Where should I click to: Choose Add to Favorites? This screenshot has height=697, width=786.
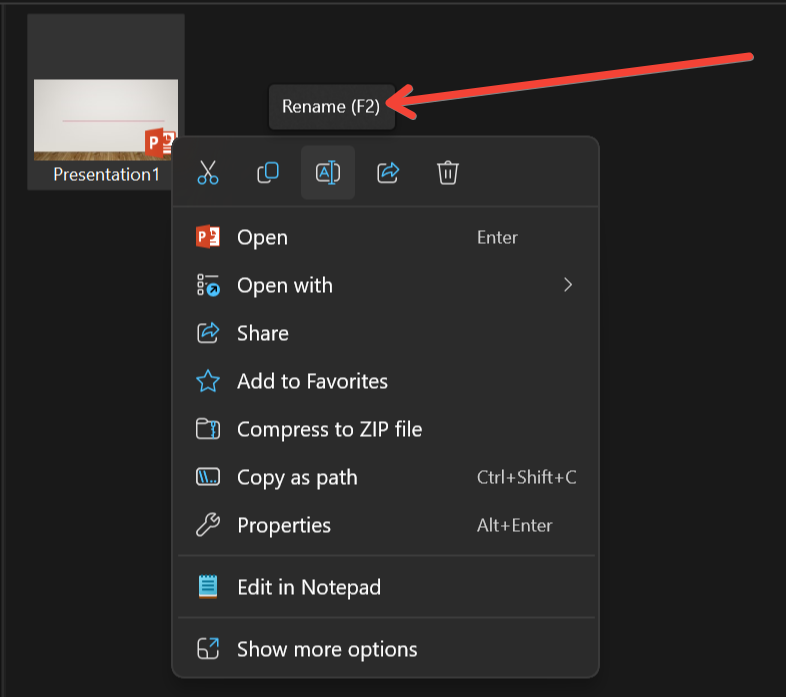[312, 381]
